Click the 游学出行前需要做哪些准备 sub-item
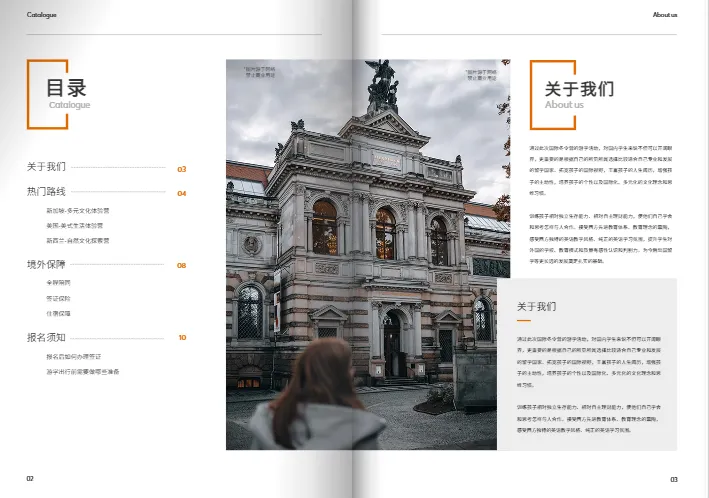The image size is (709, 498). [x=83, y=371]
